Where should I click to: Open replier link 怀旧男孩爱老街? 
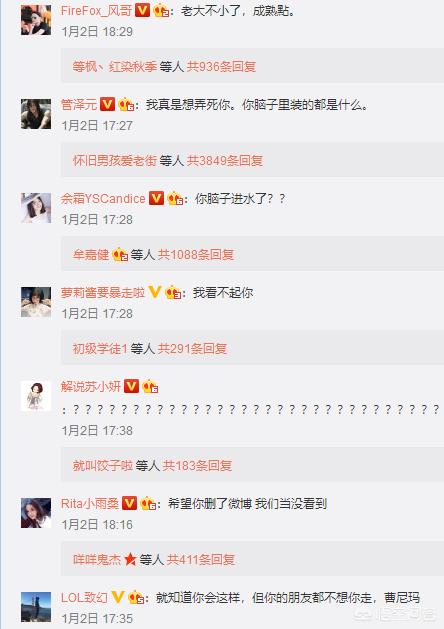click(115, 160)
